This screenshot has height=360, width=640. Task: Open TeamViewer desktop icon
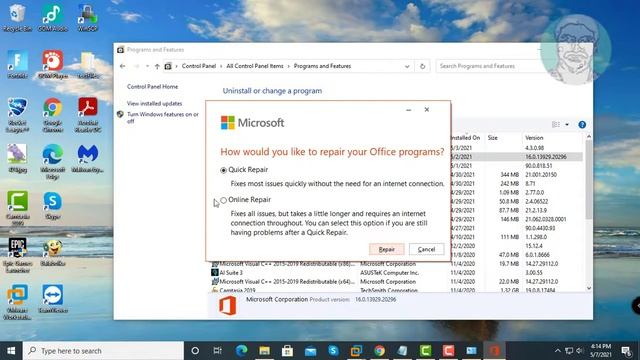(x=53, y=299)
